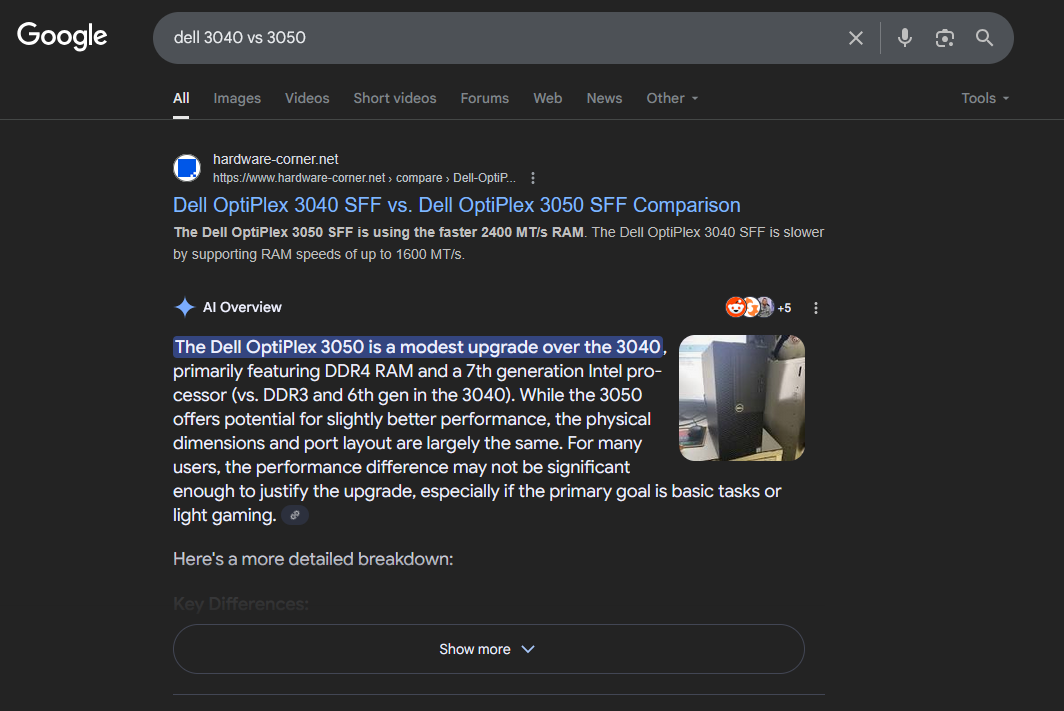Image resolution: width=1064 pixels, height=711 pixels.
Task: Switch to the Images tab
Action: click(237, 98)
